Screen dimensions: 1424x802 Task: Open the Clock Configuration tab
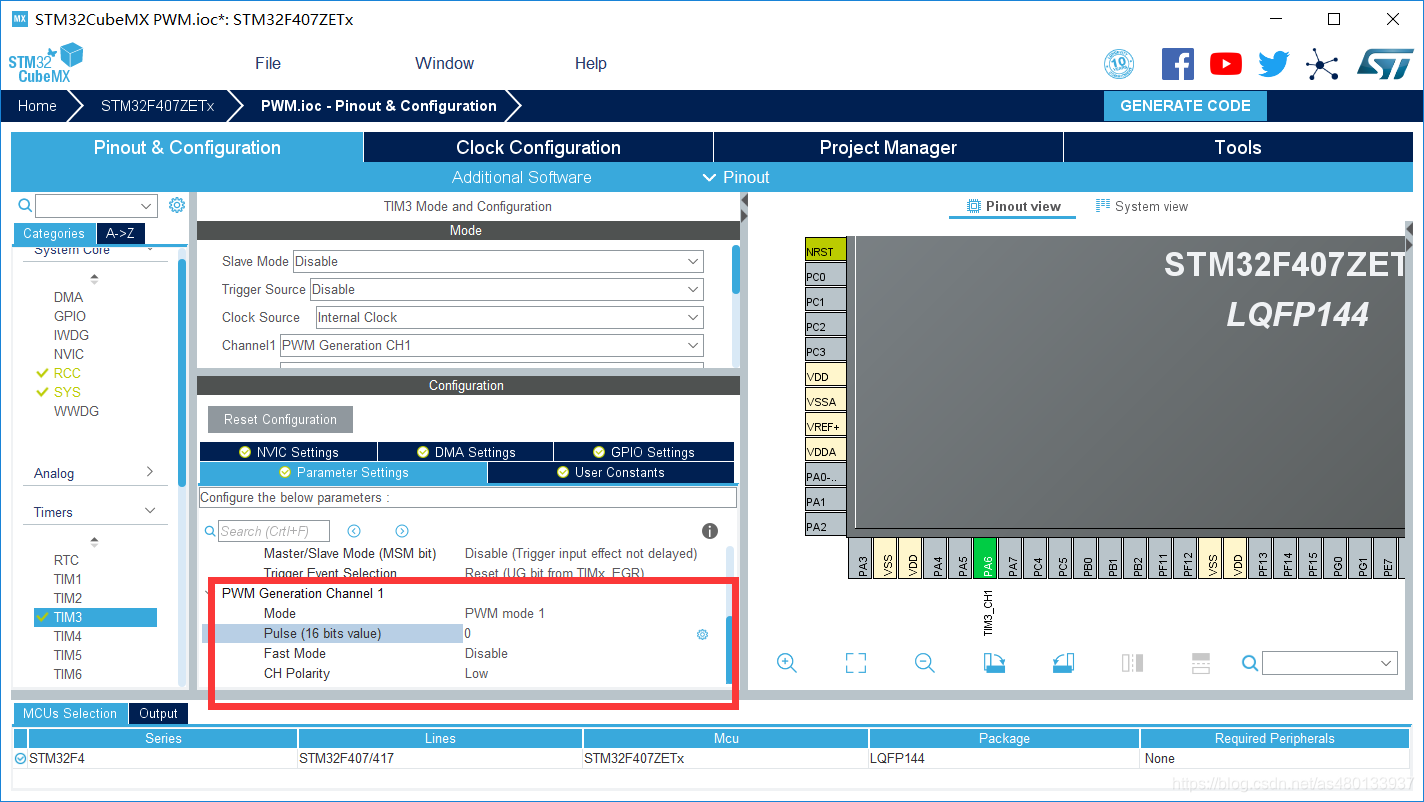tap(538, 147)
